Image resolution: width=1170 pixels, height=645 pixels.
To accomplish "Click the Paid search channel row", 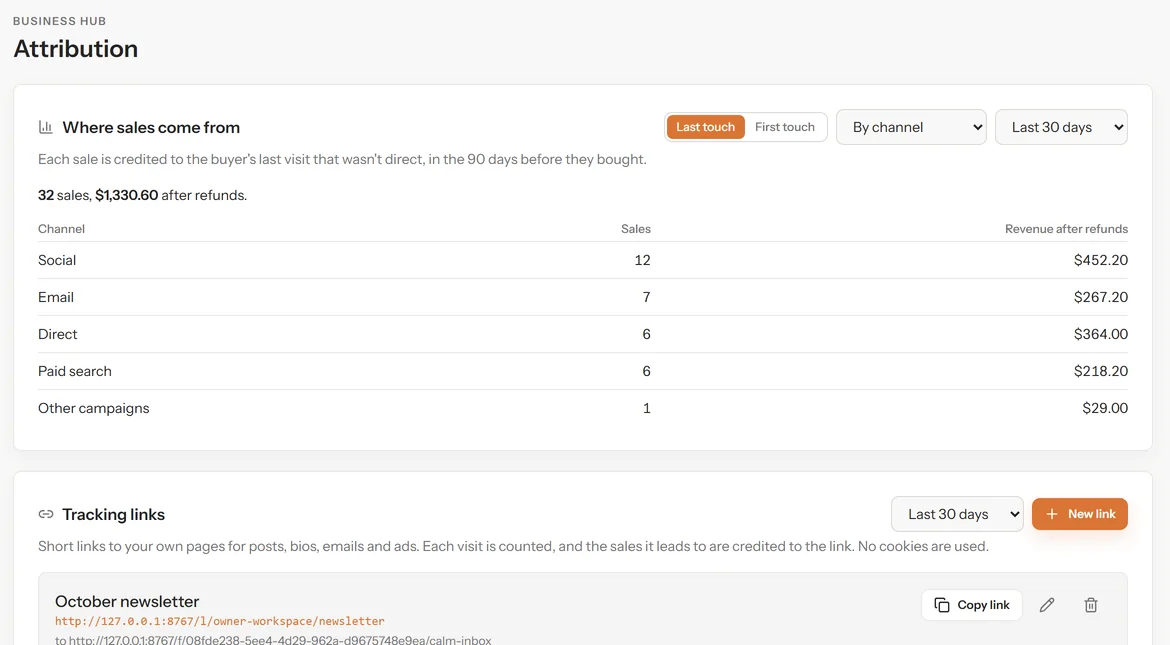I will point(583,371).
